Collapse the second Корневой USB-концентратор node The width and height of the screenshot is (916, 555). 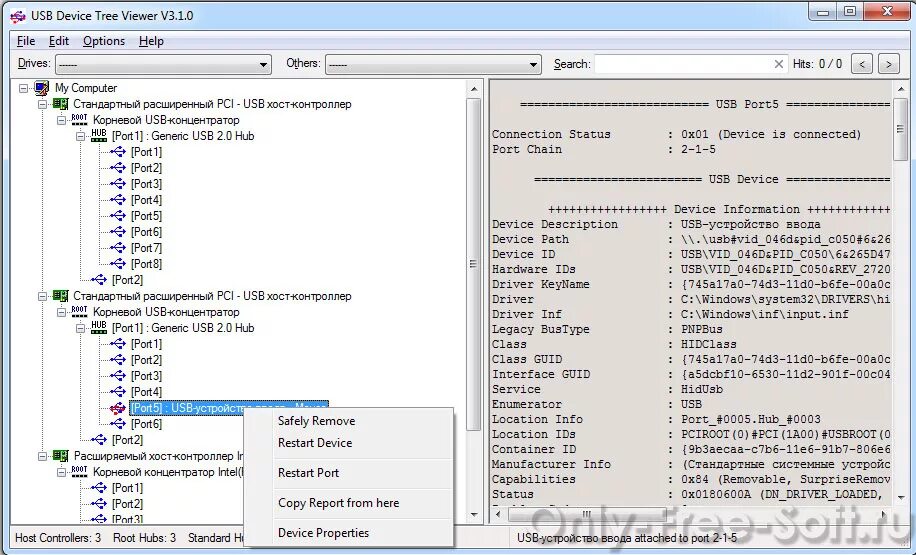pyautogui.click(x=61, y=312)
